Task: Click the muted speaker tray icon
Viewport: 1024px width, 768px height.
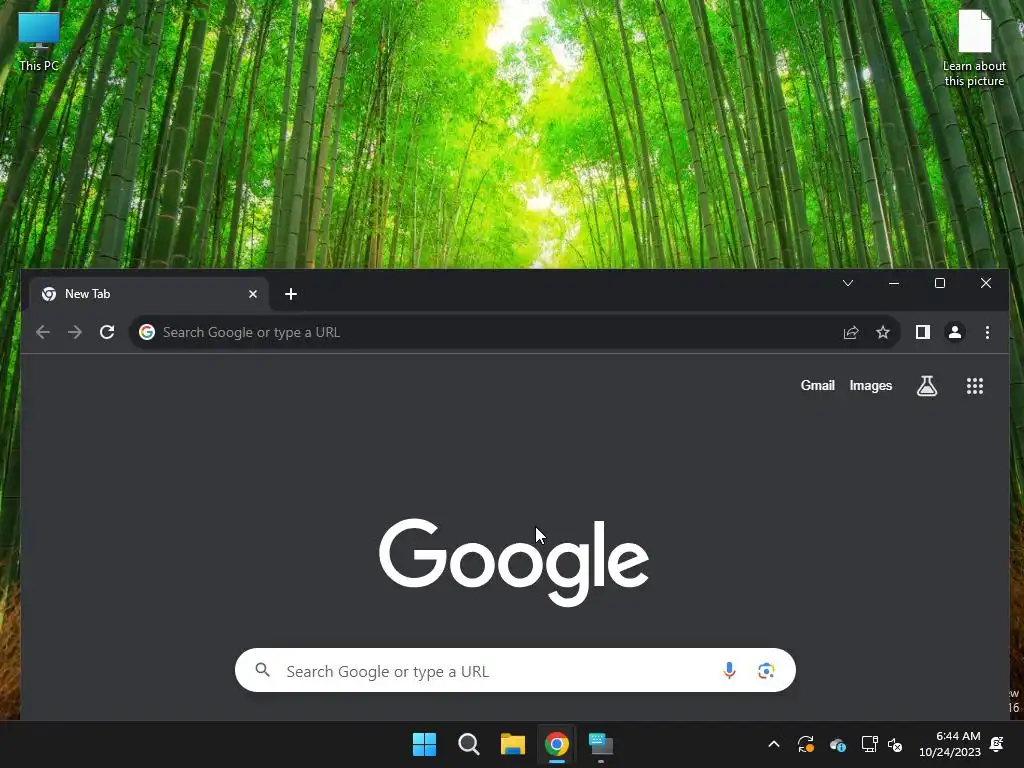Action: tap(895, 744)
